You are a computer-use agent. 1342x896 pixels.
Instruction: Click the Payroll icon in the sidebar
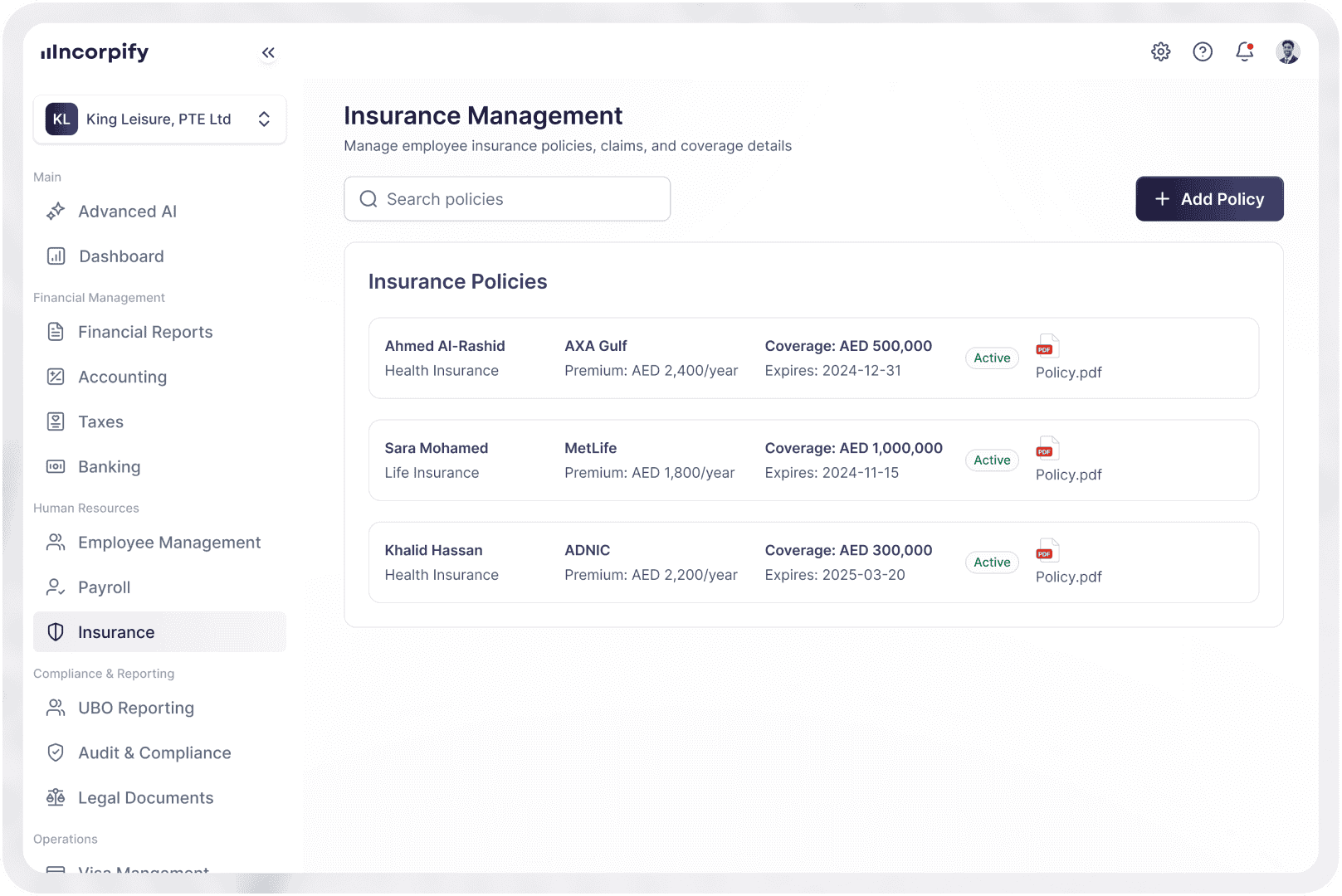pyautogui.click(x=55, y=587)
